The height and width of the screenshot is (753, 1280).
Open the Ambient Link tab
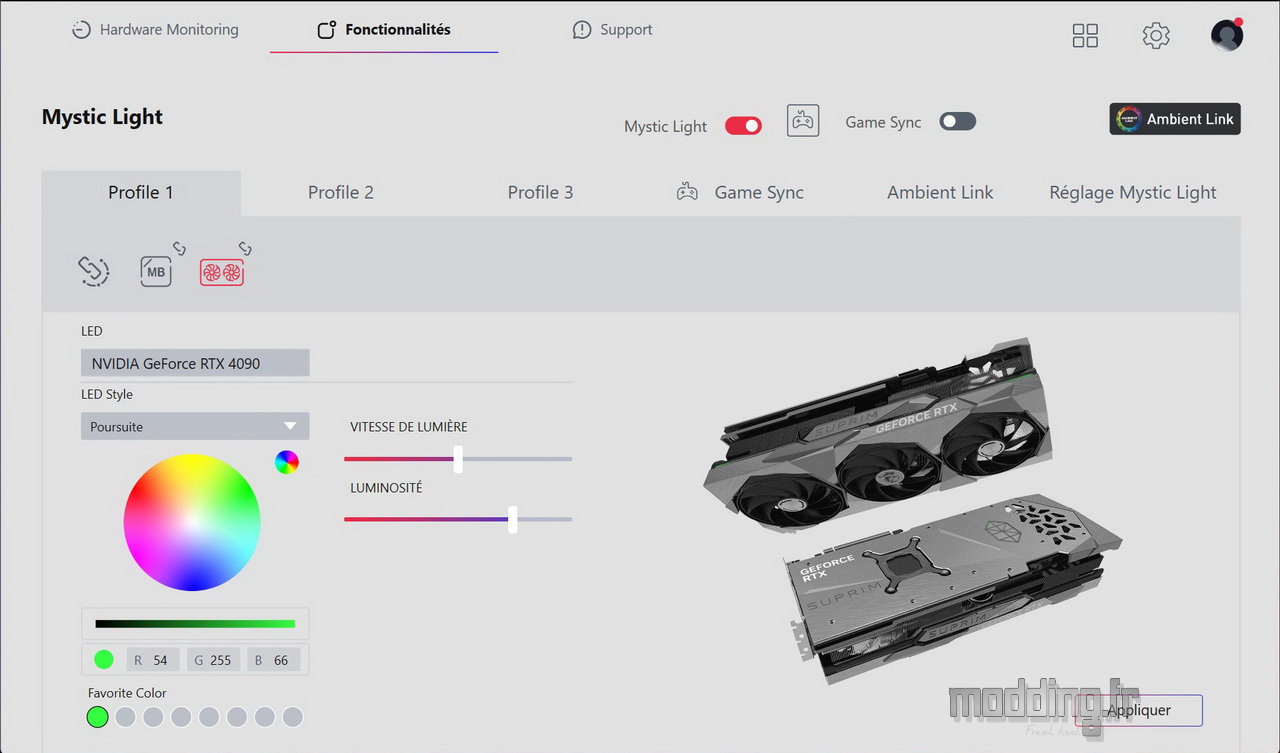(941, 192)
